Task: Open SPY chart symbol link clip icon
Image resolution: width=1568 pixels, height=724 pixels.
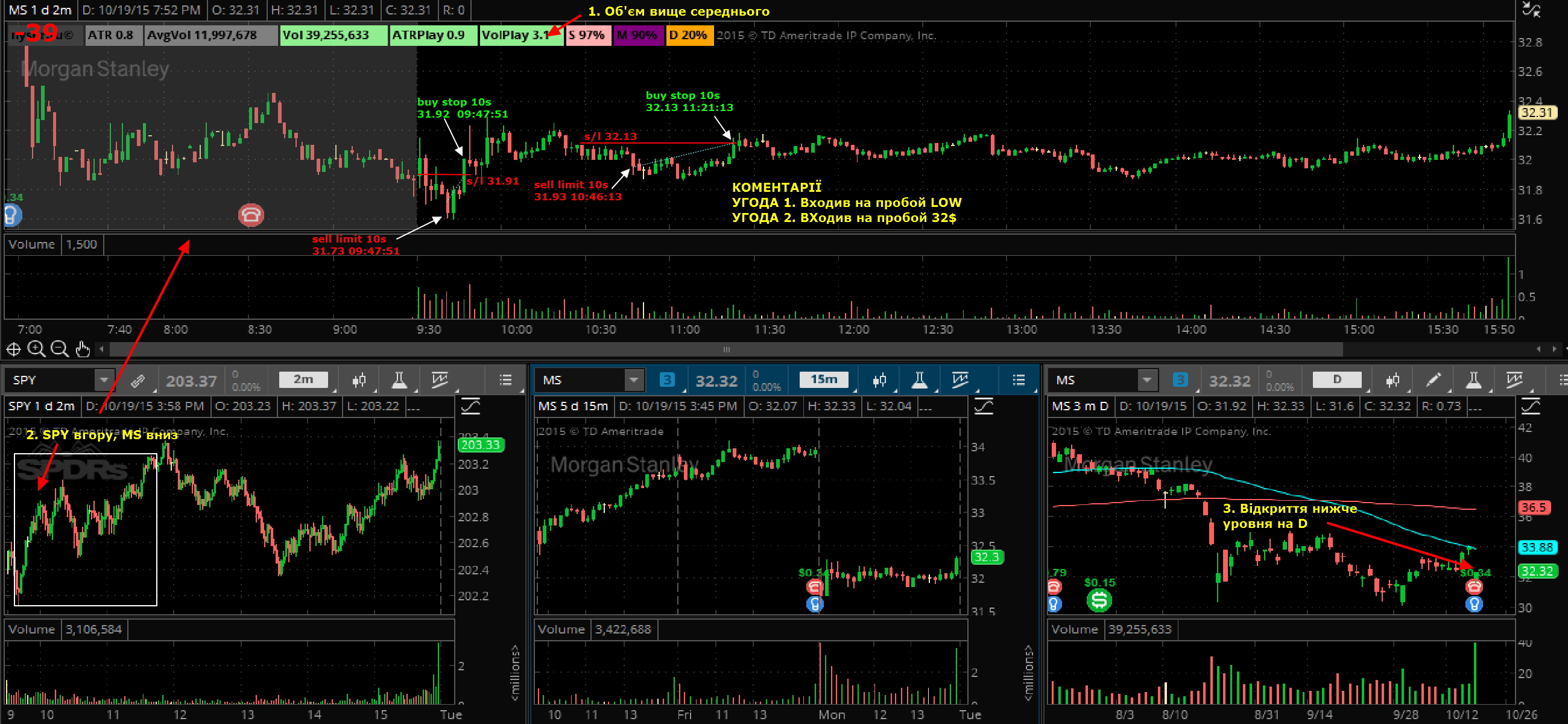Action: [138, 381]
